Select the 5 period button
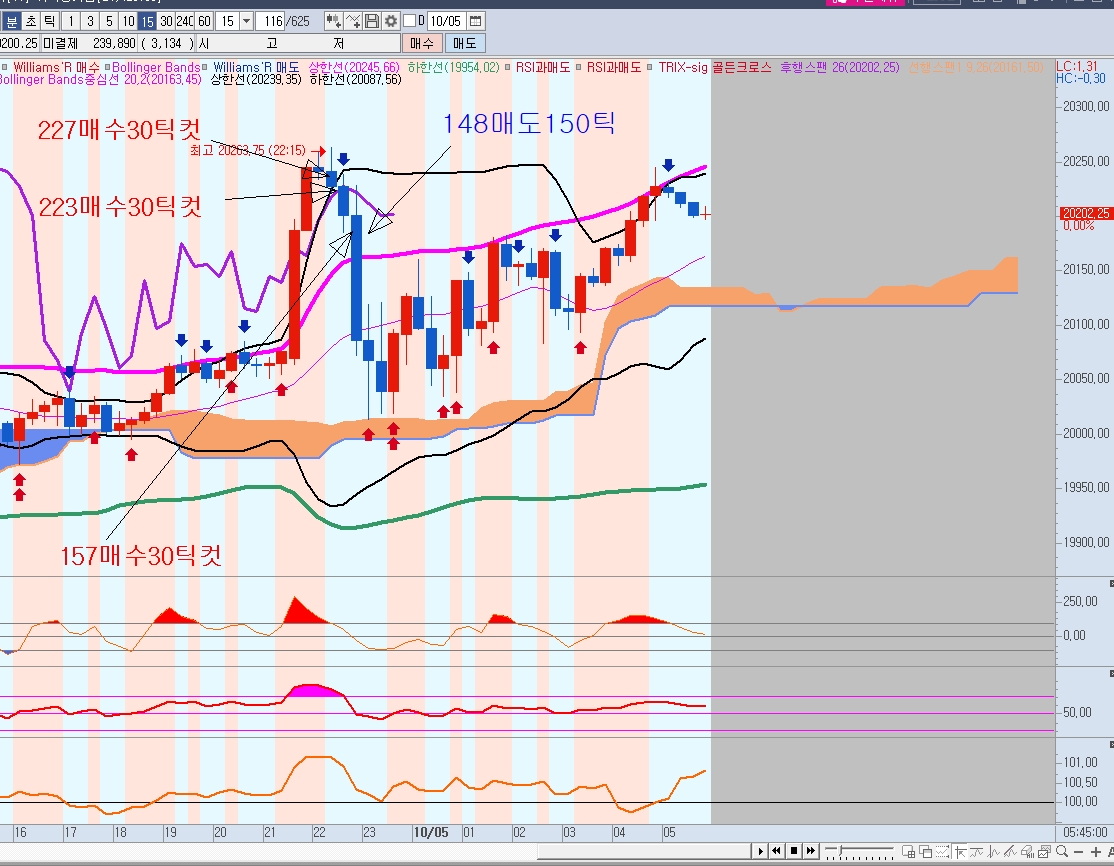The width and height of the screenshot is (1114, 866). pos(109,21)
